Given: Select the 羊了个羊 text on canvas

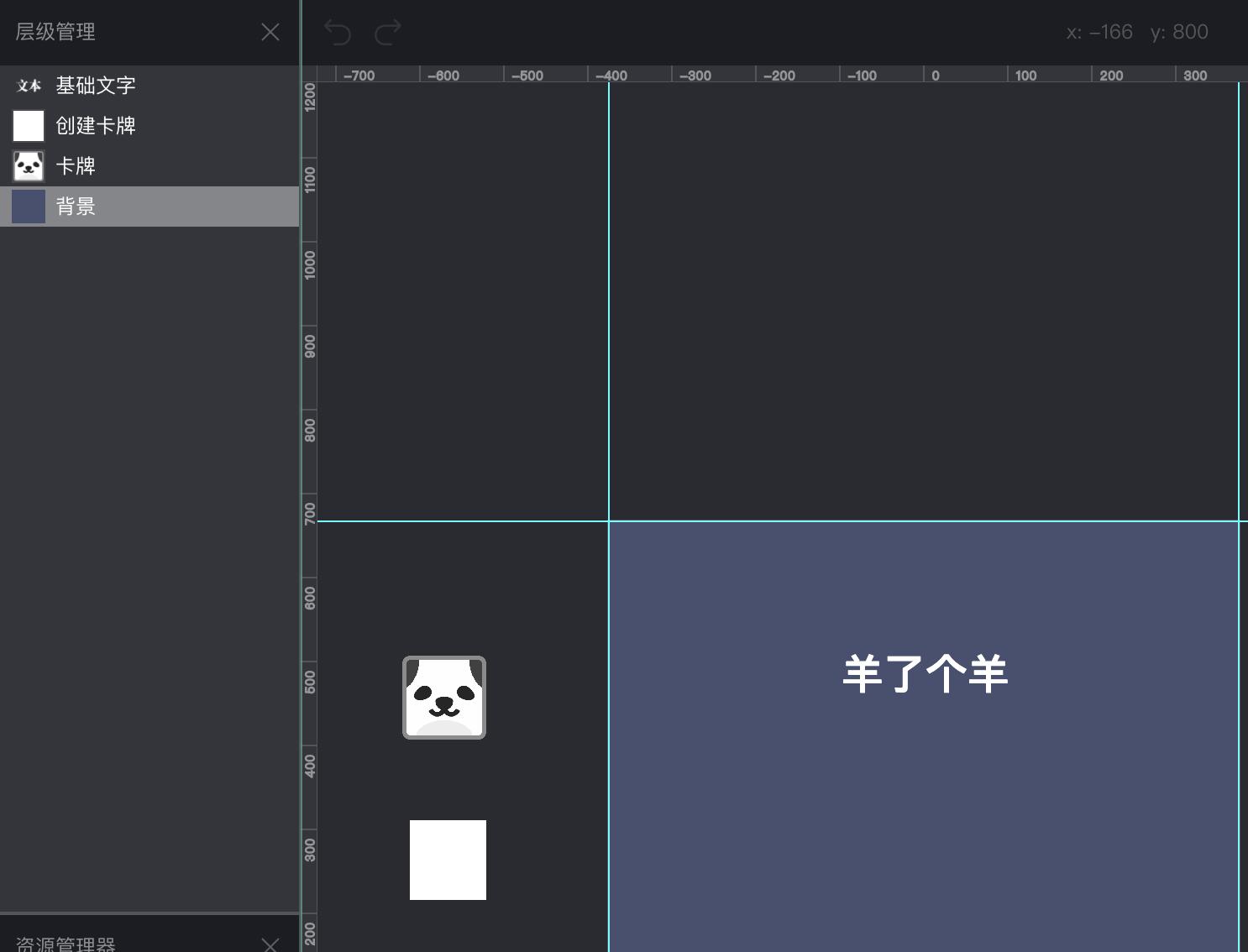Looking at the screenshot, I should (925, 674).
